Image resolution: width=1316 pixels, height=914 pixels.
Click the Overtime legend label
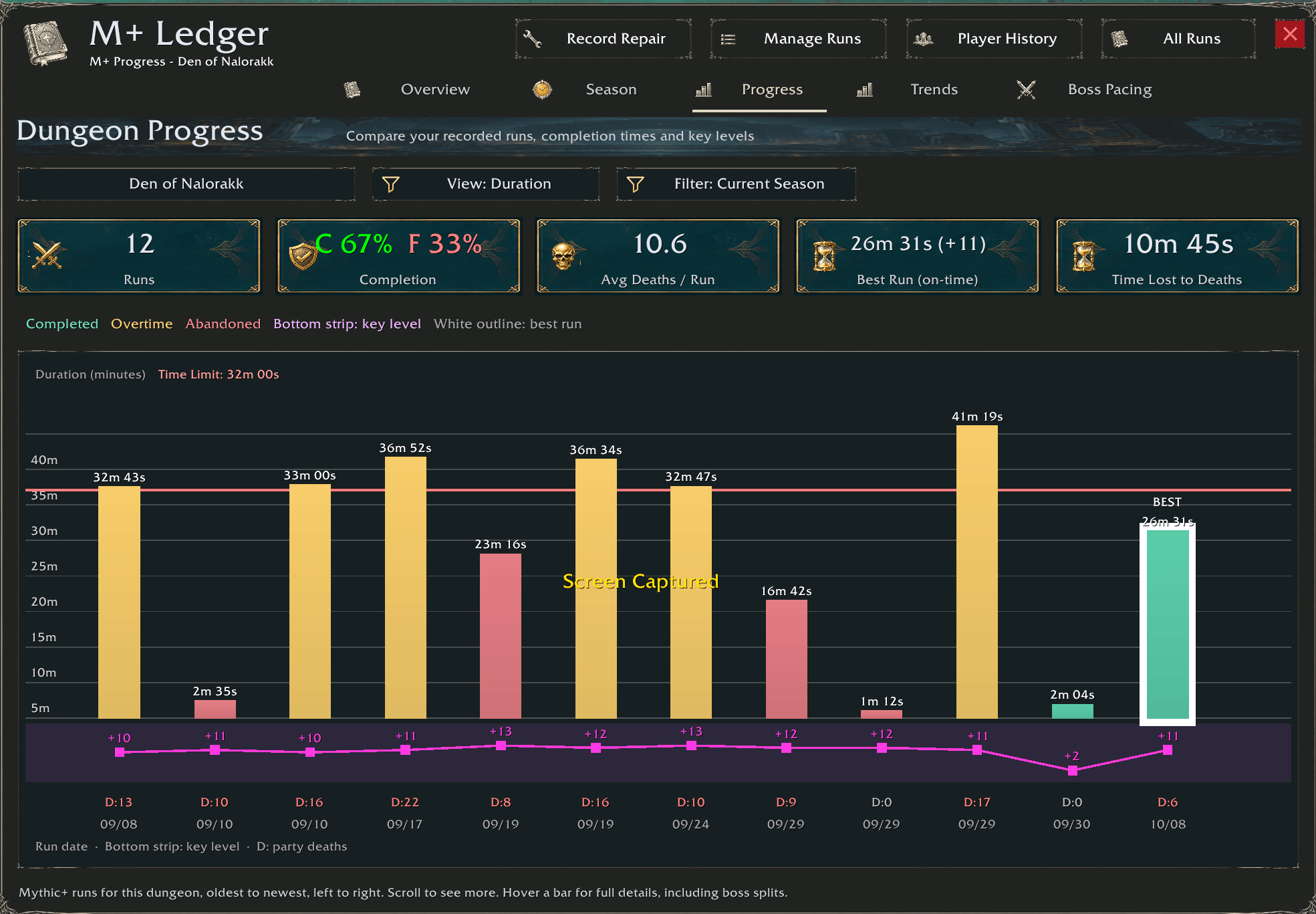[x=142, y=324]
